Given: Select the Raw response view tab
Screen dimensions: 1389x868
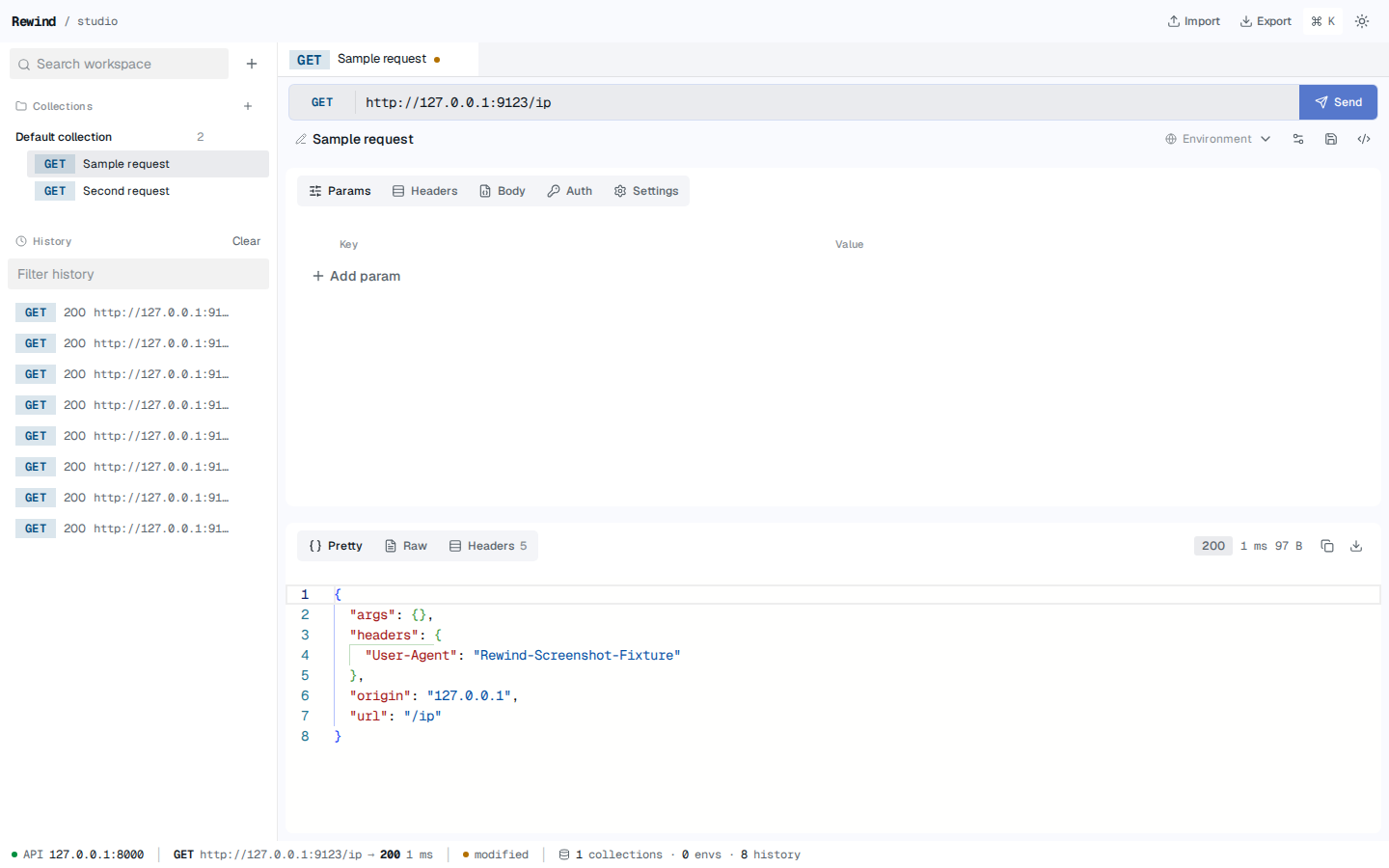Looking at the screenshot, I should 406,546.
